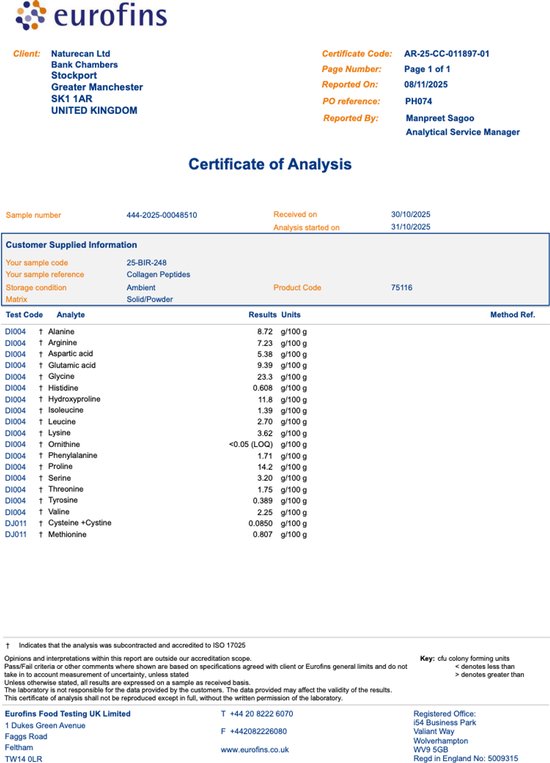The width and height of the screenshot is (550, 763).
Task: Select the Lysine result 3.62
Action: [x=265, y=433]
